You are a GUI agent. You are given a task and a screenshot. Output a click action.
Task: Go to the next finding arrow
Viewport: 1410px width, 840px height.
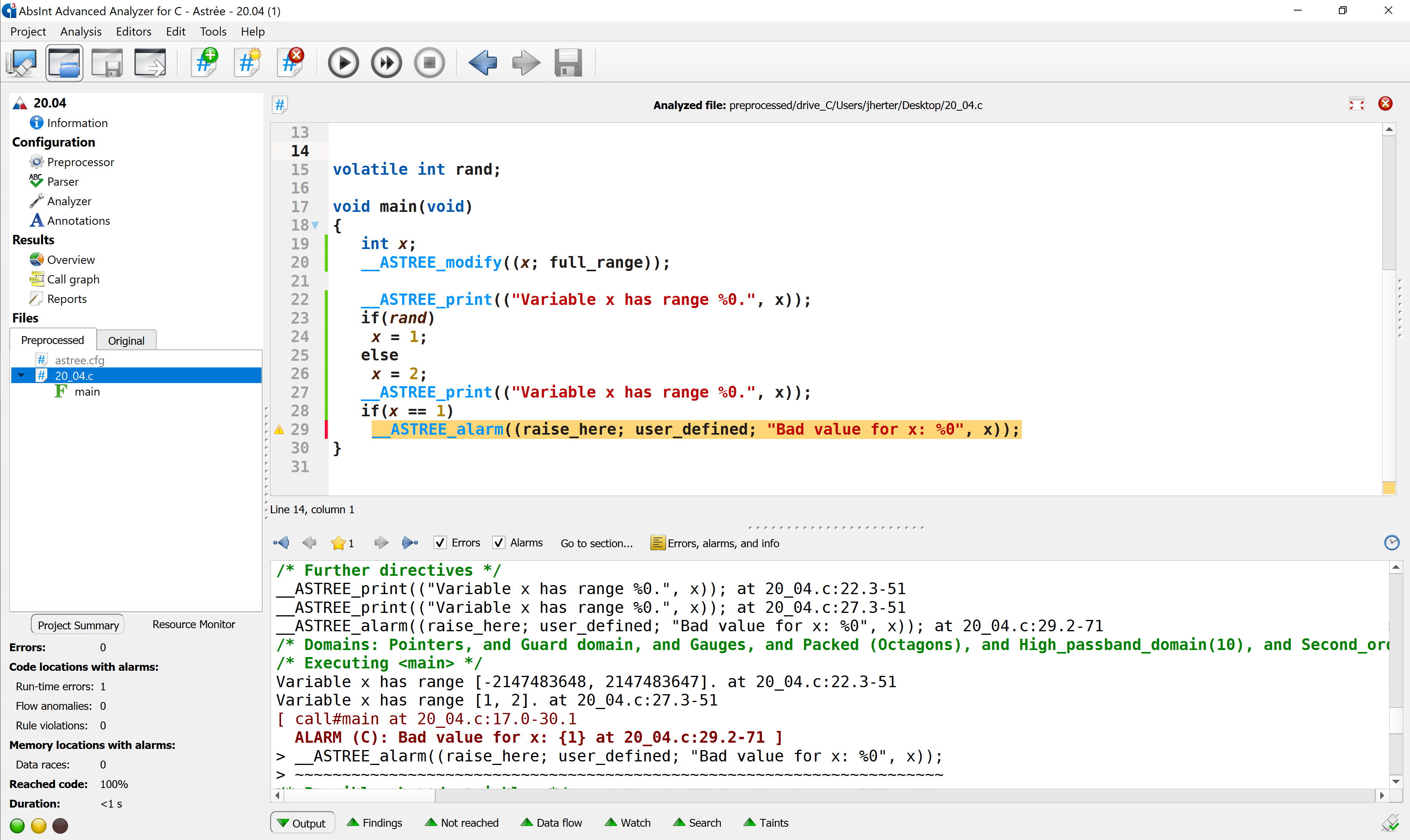click(x=381, y=543)
